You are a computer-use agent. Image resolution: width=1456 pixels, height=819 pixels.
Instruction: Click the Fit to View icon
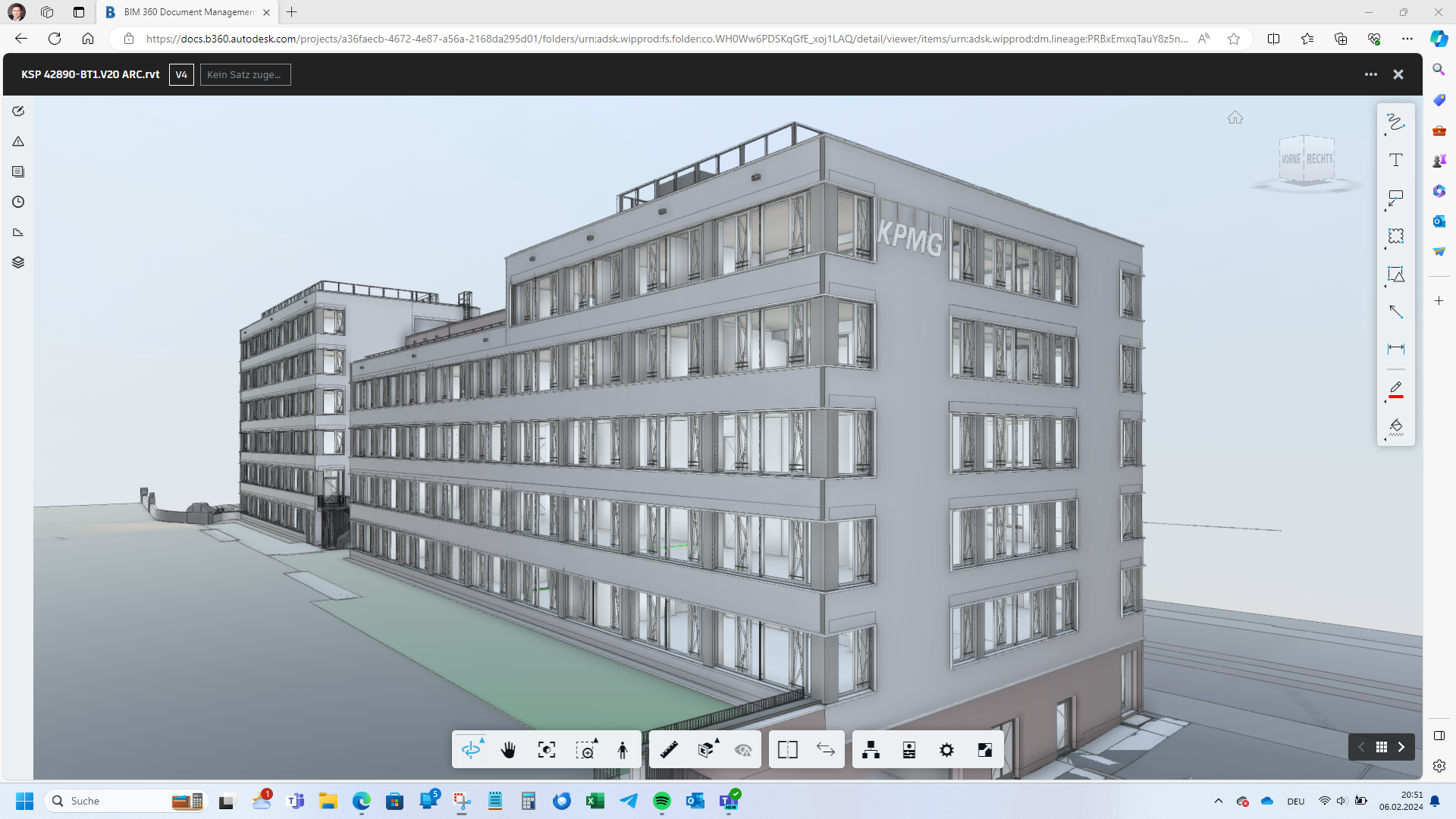click(x=546, y=750)
